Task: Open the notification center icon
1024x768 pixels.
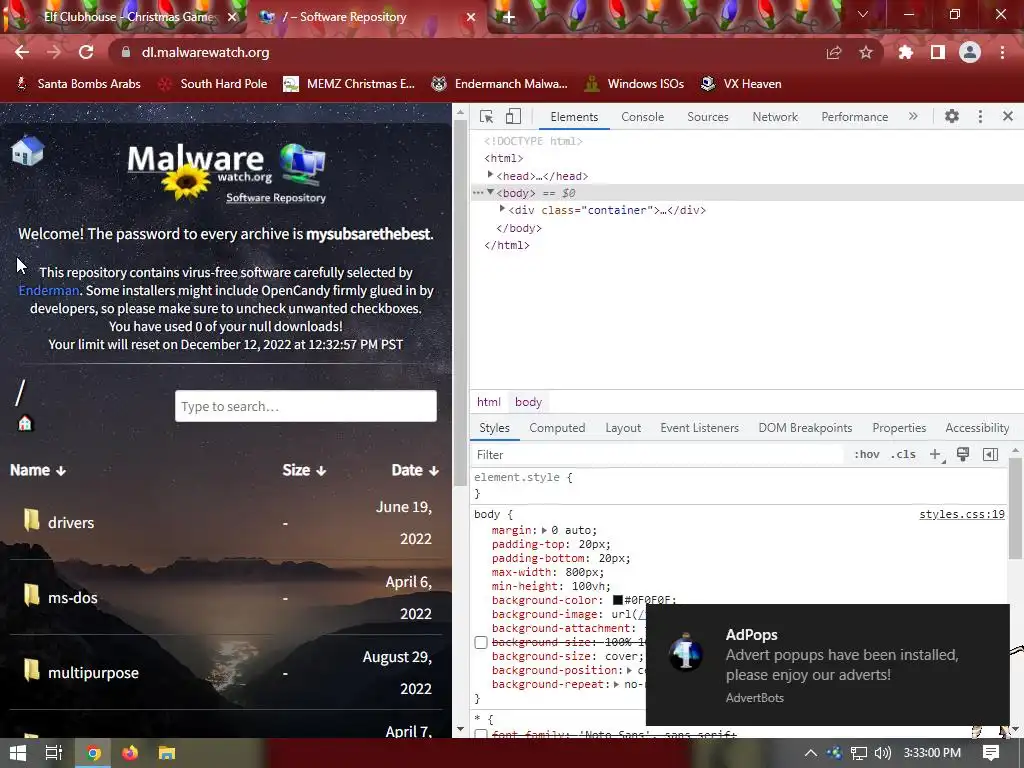Action: (x=991, y=753)
